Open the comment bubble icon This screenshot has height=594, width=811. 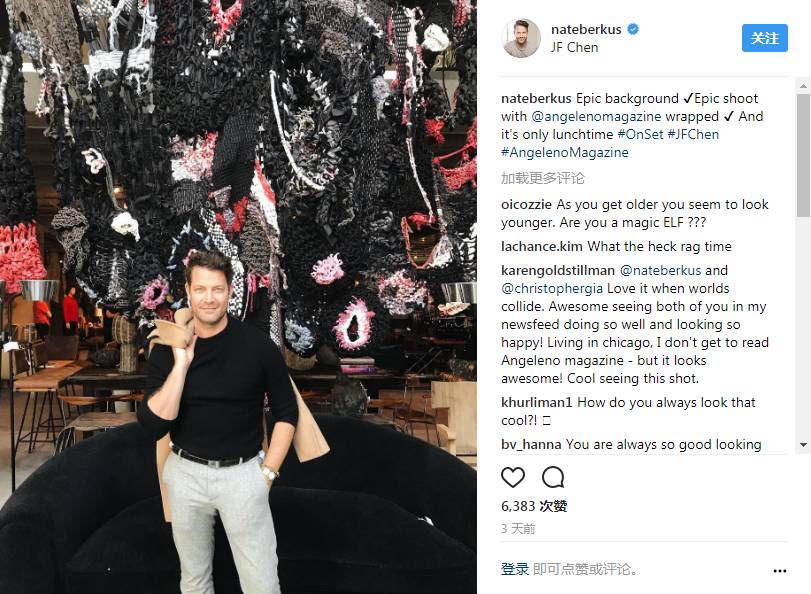[x=552, y=477]
